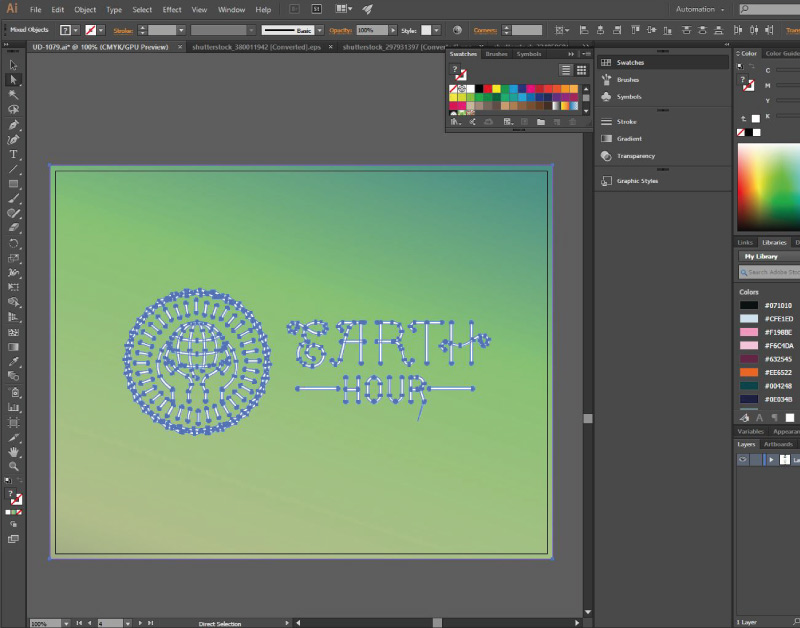The width and height of the screenshot is (800, 628).
Task: Click the Search Adobe Stock field
Action: pyautogui.click(x=769, y=272)
